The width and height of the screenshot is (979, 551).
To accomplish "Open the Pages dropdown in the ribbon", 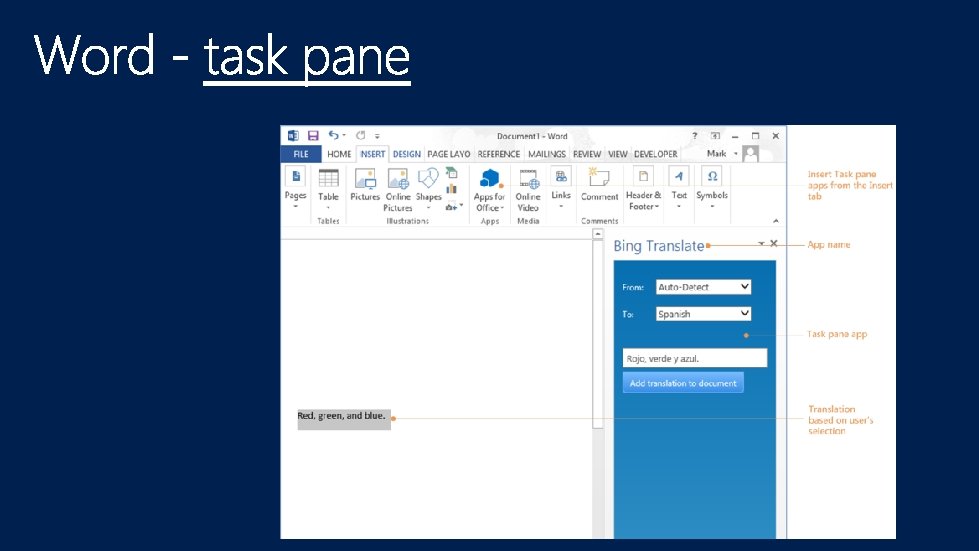I will 295,187.
